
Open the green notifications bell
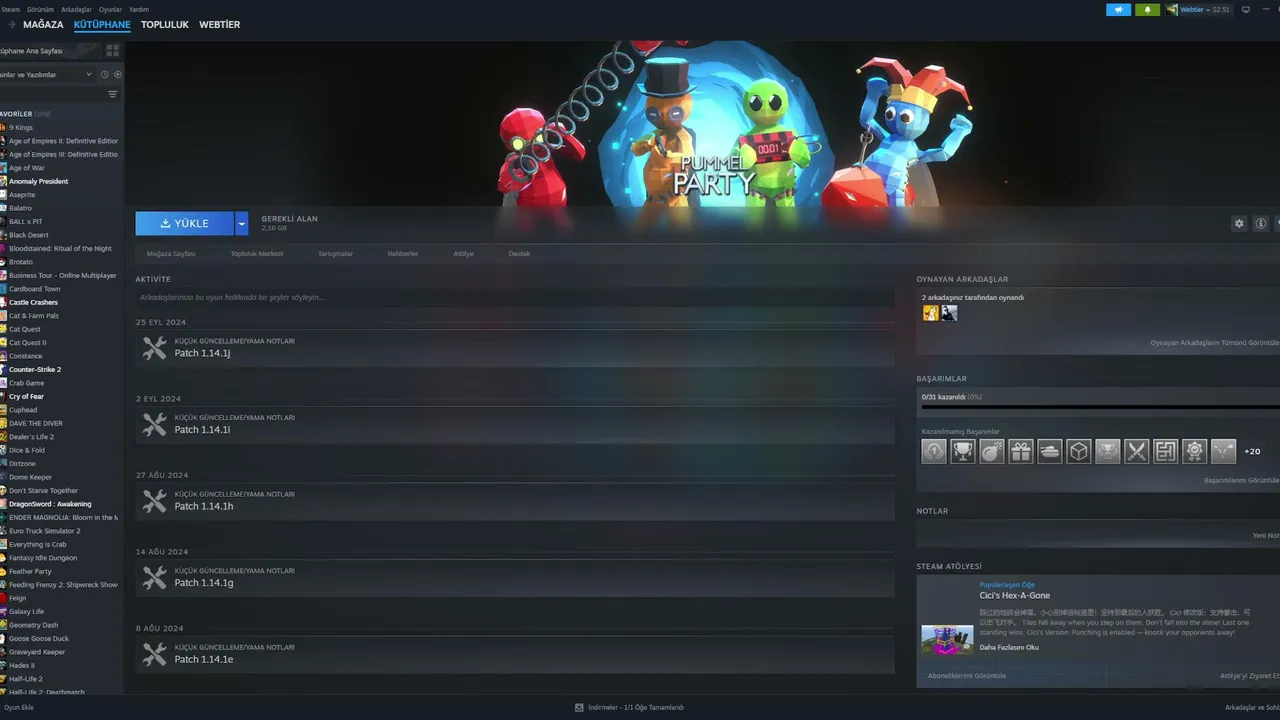1147,10
